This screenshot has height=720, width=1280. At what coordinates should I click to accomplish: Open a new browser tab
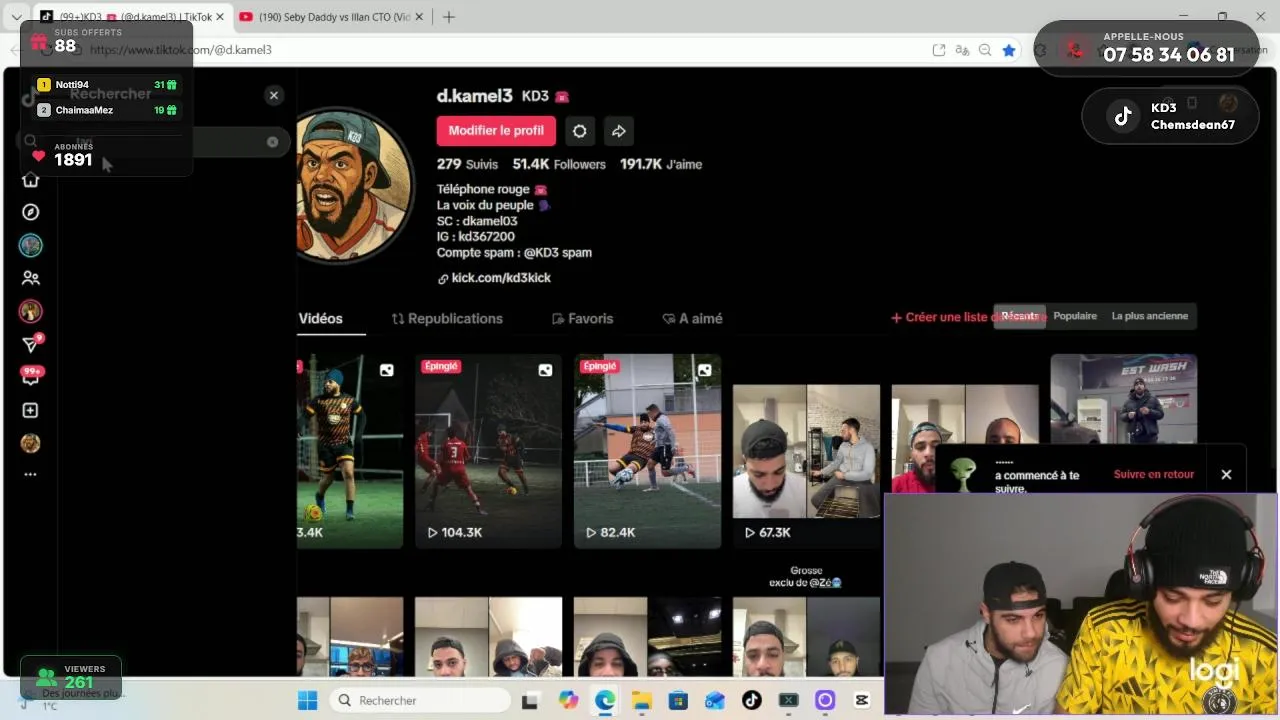coord(449,17)
